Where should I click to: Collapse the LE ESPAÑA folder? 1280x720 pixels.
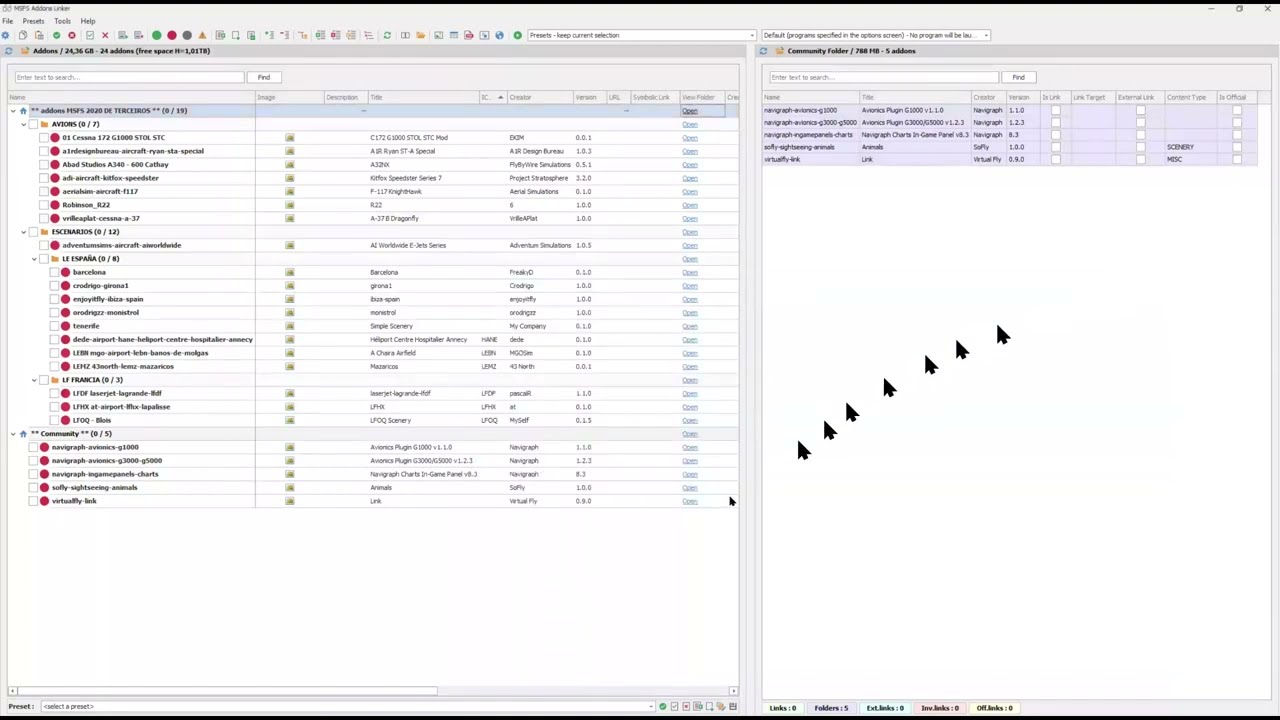(33, 259)
